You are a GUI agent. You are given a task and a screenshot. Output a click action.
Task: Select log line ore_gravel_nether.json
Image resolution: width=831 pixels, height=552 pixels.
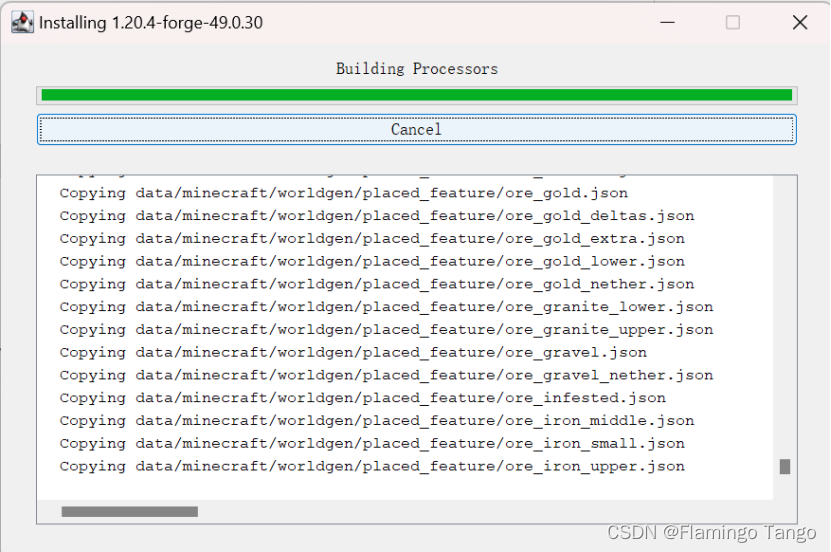pos(386,375)
